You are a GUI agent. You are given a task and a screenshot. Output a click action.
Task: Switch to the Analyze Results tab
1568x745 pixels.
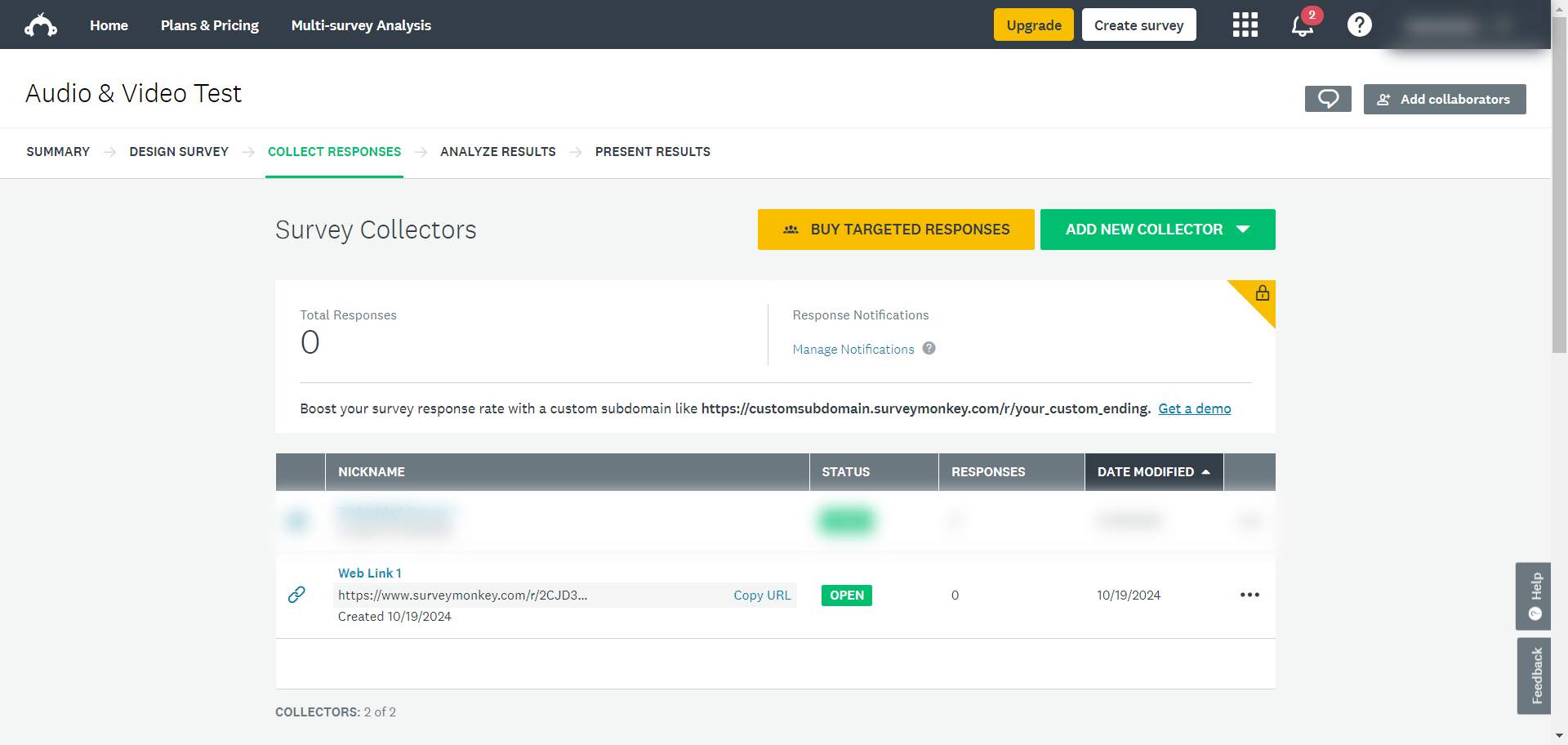tap(497, 152)
